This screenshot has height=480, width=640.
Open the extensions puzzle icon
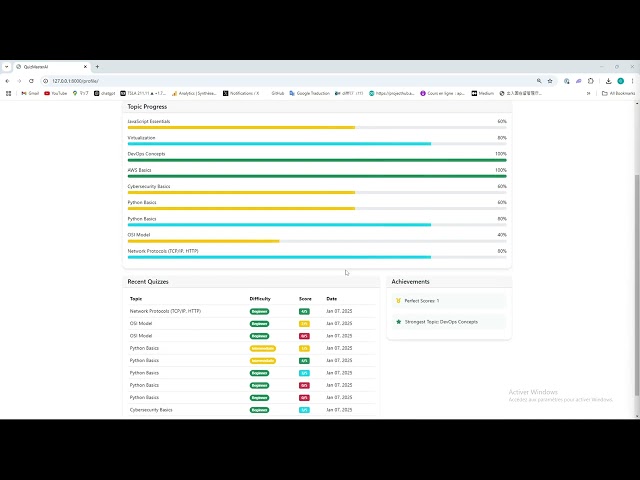591,81
